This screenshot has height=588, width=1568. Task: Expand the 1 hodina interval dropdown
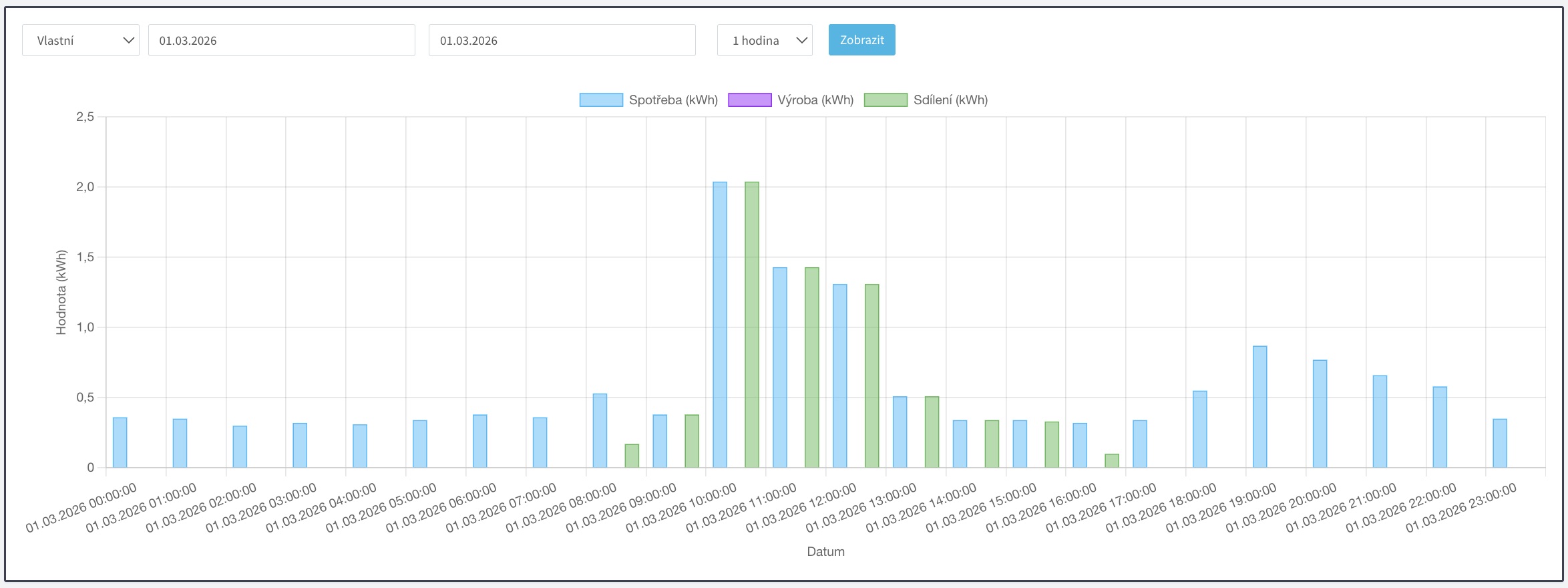[x=764, y=40]
